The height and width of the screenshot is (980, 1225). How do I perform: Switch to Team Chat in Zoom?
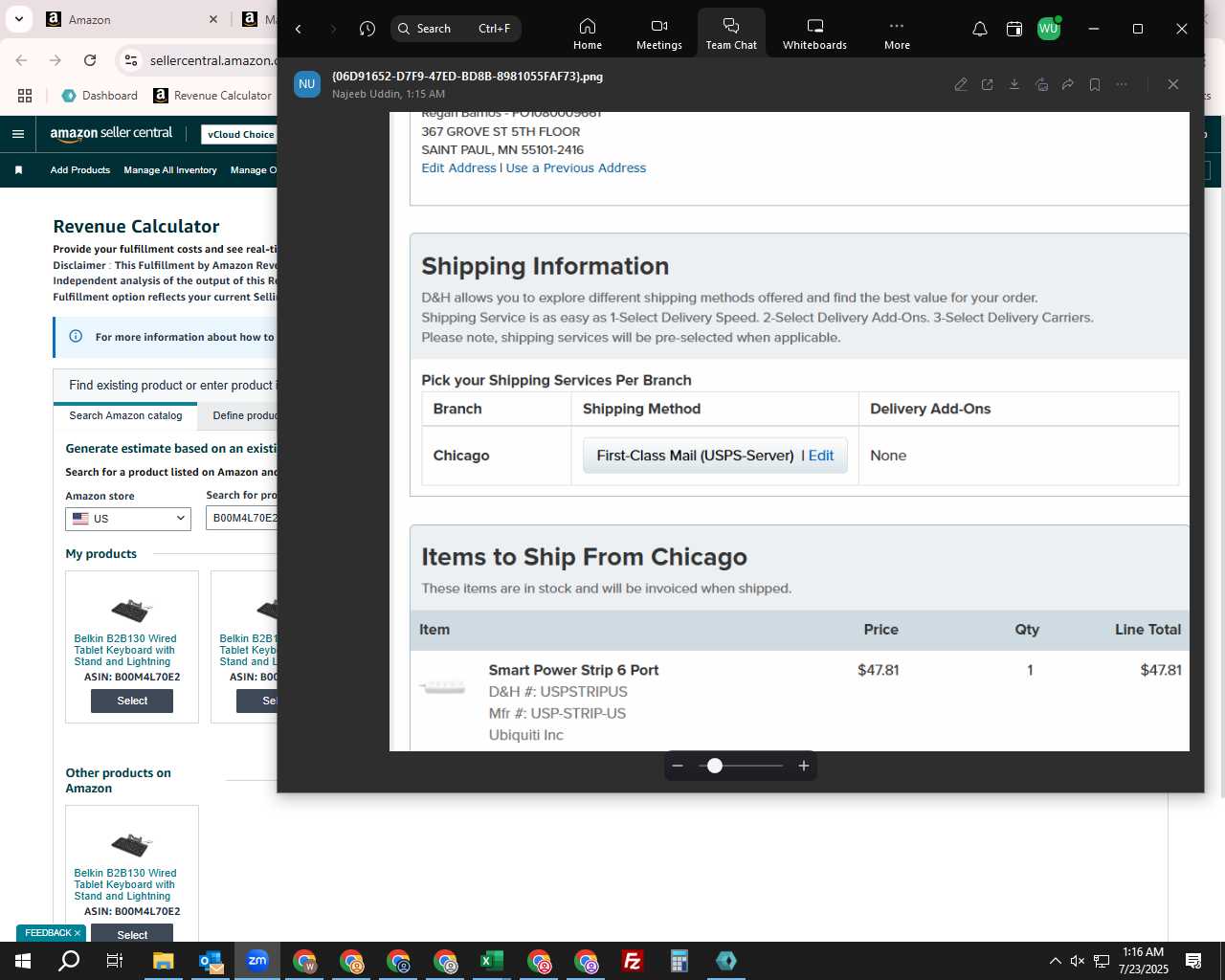pyautogui.click(x=731, y=33)
